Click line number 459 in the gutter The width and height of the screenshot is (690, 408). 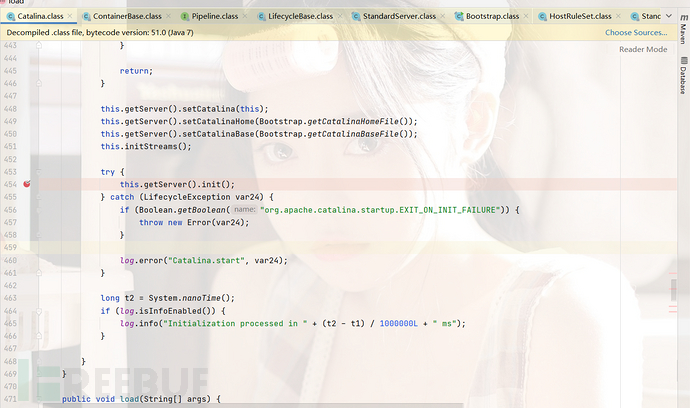pos(10,247)
